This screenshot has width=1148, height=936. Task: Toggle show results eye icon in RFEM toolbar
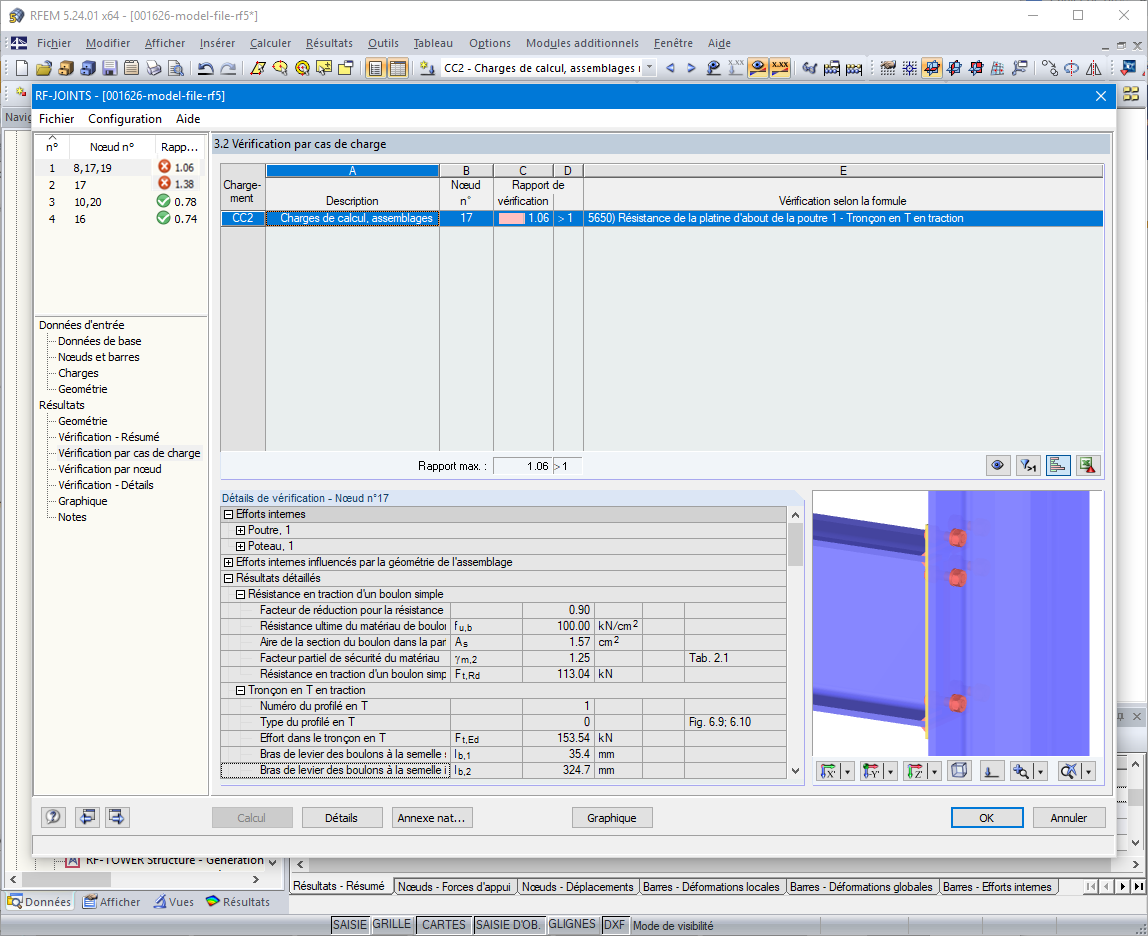[758, 68]
